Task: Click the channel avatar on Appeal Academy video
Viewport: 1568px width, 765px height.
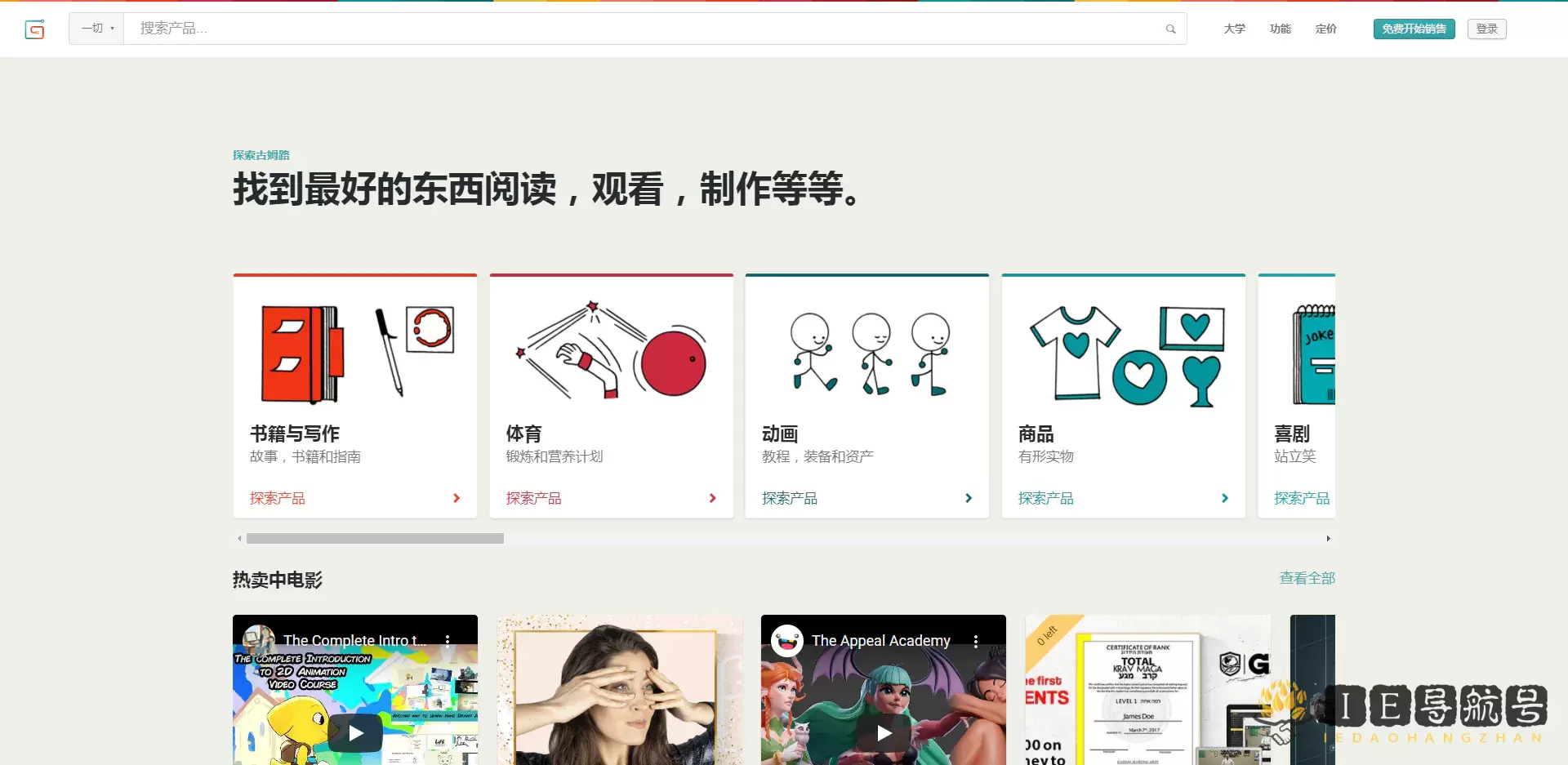Action: tap(786, 641)
